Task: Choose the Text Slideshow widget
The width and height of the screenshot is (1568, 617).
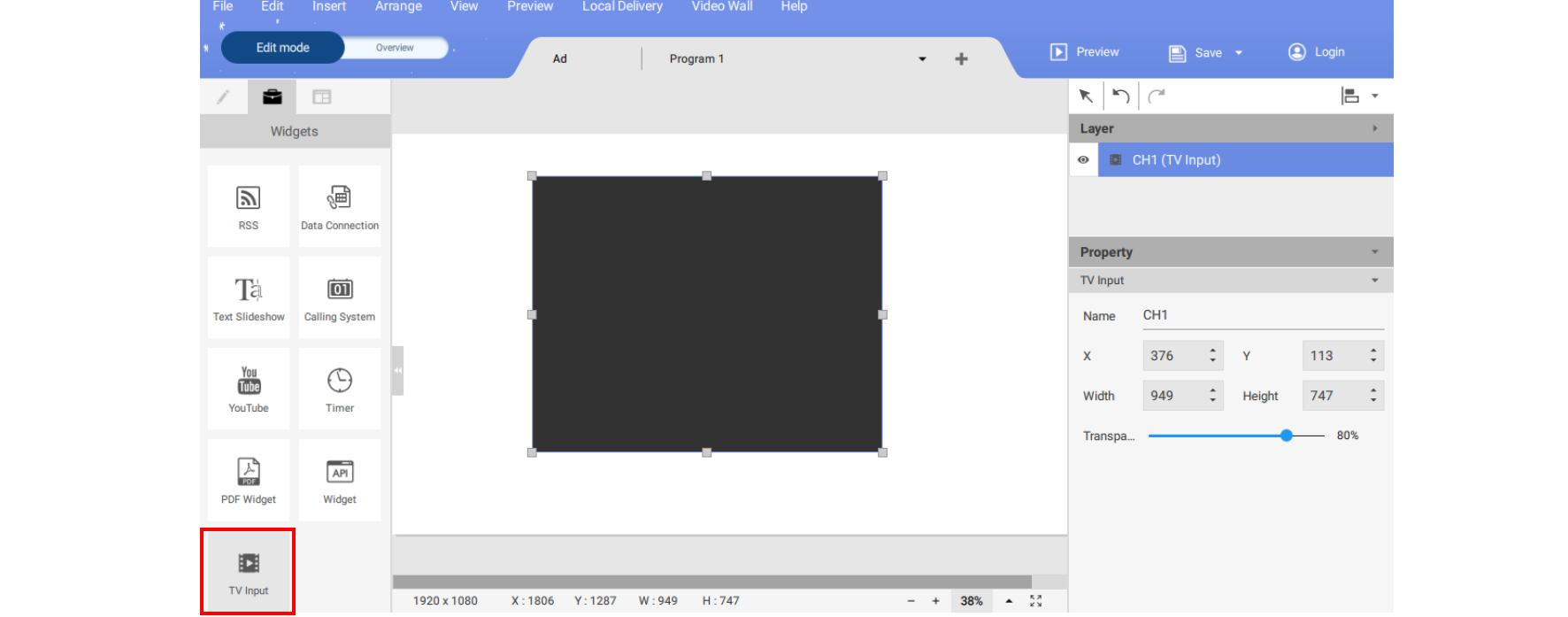Action: point(249,297)
